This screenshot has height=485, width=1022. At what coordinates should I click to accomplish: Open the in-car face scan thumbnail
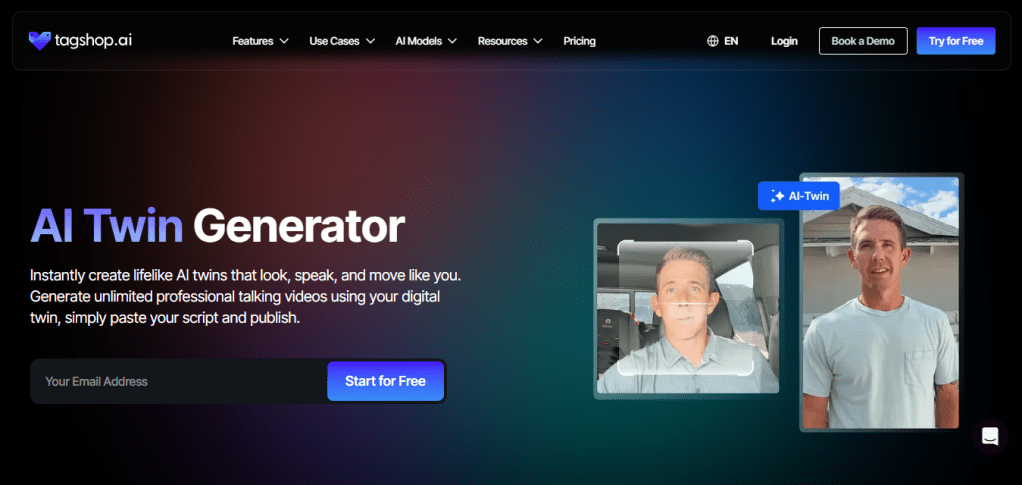tap(688, 308)
